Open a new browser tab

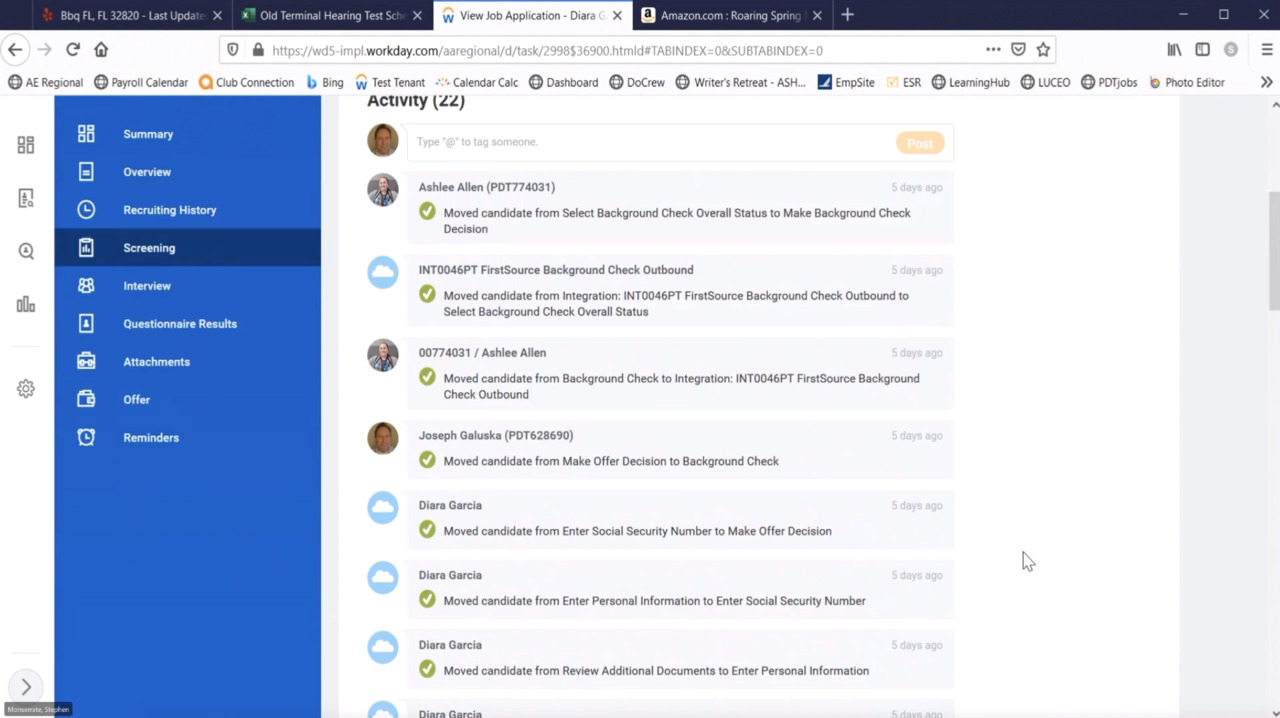847,15
